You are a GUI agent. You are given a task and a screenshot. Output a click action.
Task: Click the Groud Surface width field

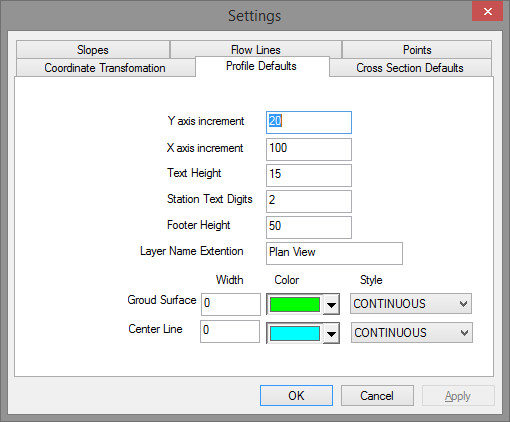pyautogui.click(x=231, y=304)
